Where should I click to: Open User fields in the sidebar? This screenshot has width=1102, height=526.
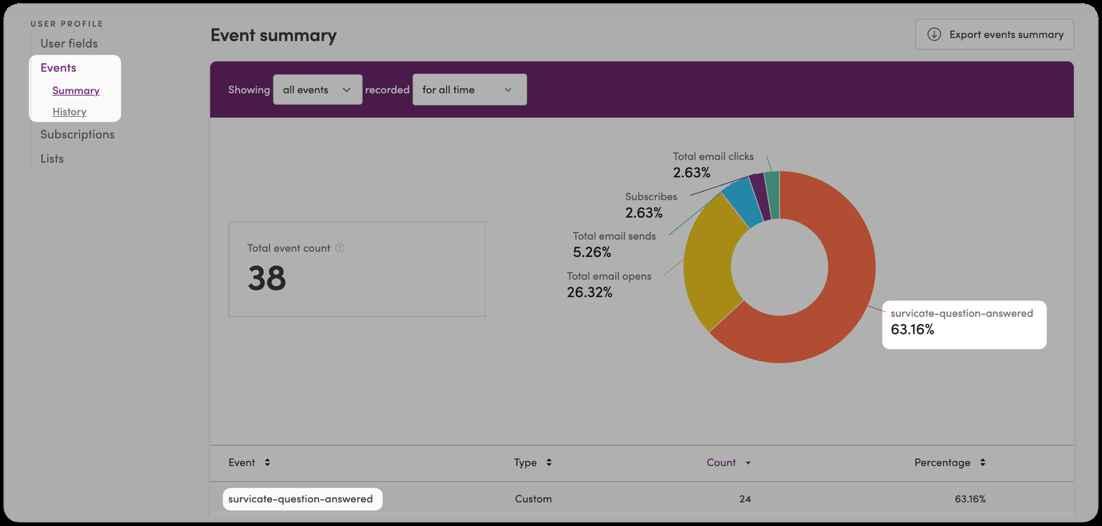point(69,44)
